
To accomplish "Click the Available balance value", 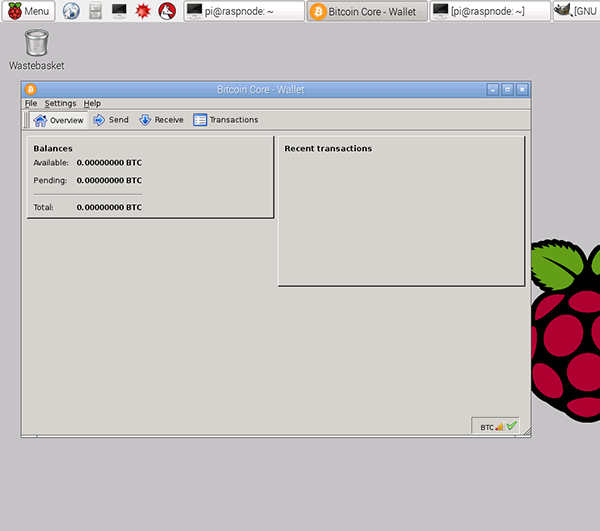I will [109, 163].
